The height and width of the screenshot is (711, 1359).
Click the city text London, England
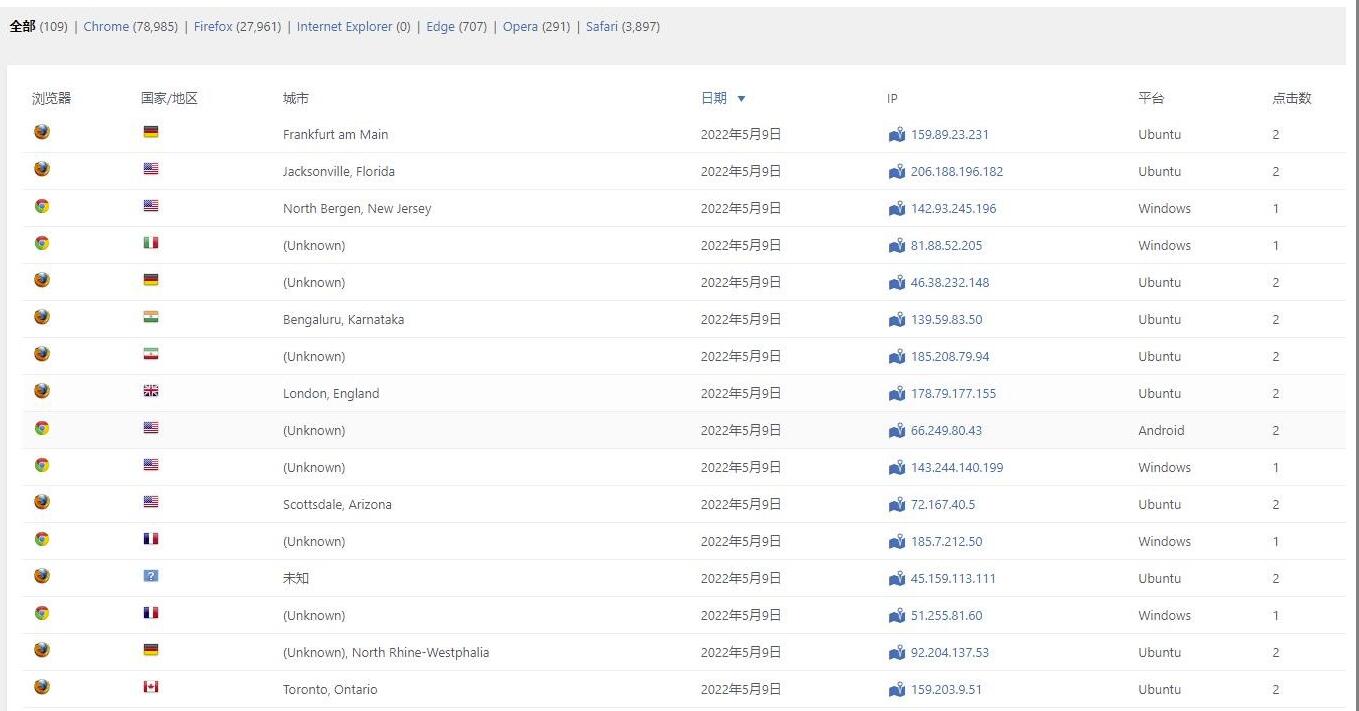pyautogui.click(x=331, y=394)
